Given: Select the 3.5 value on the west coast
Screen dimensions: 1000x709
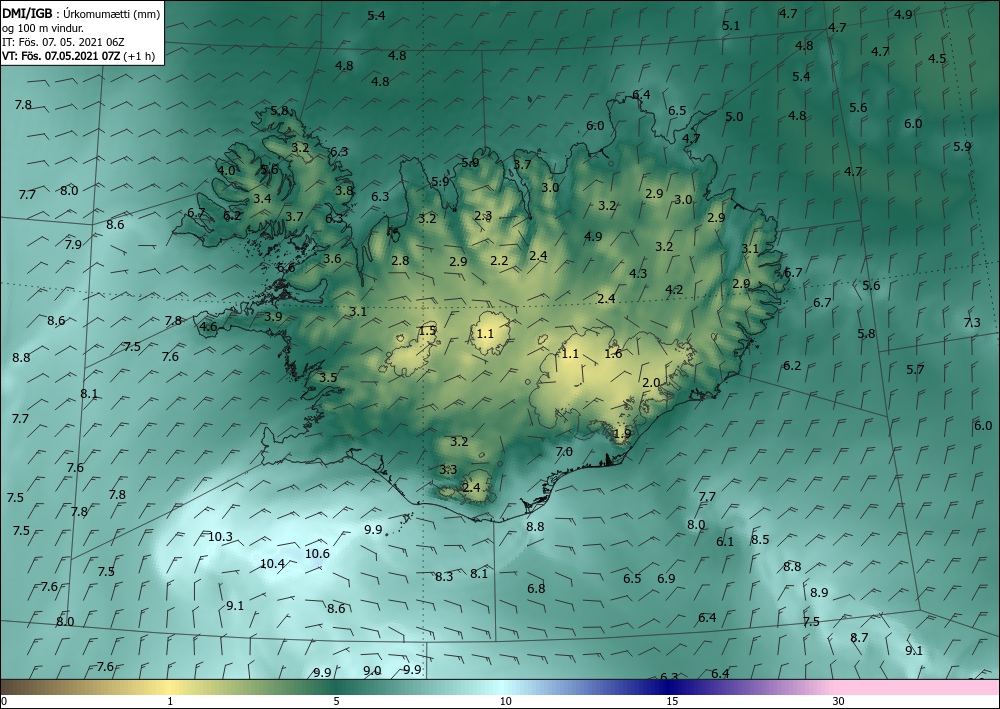Looking at the screenshot, I should tap(328, 377).
